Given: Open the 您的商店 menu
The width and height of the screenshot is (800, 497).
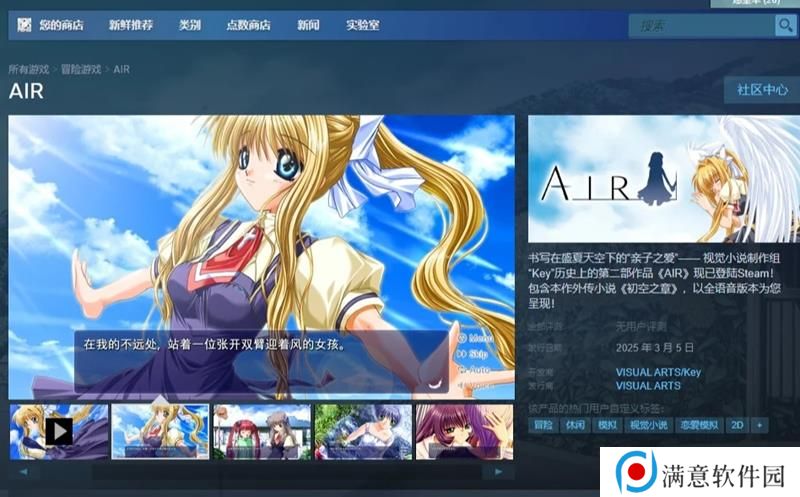Looking at the screenshot, I should tap(61, 25).
